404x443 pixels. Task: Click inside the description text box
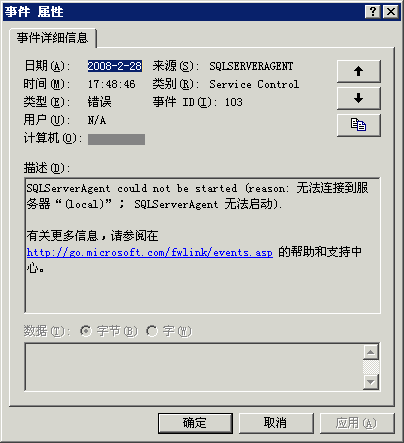202,245
